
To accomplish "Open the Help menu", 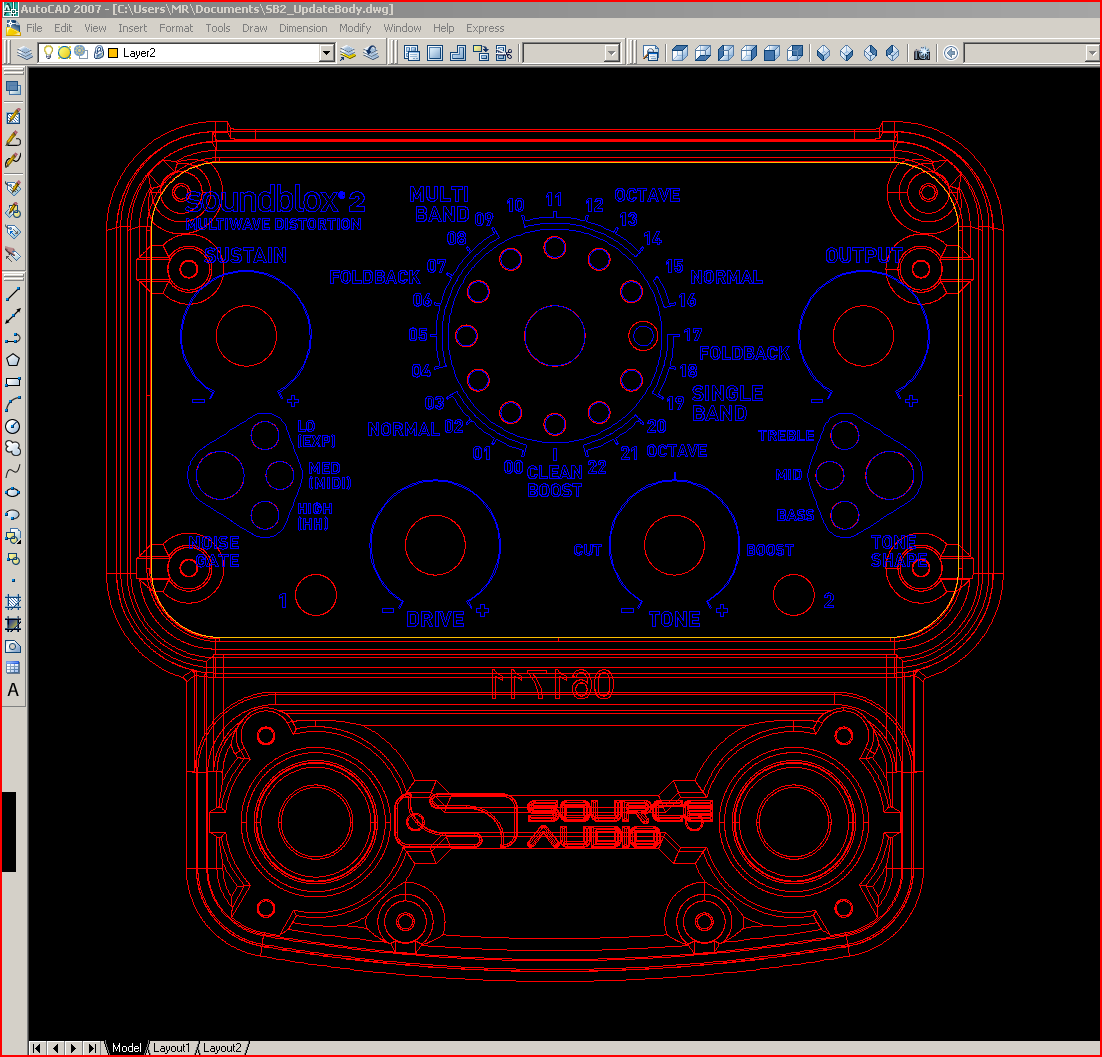I will 443,28.
